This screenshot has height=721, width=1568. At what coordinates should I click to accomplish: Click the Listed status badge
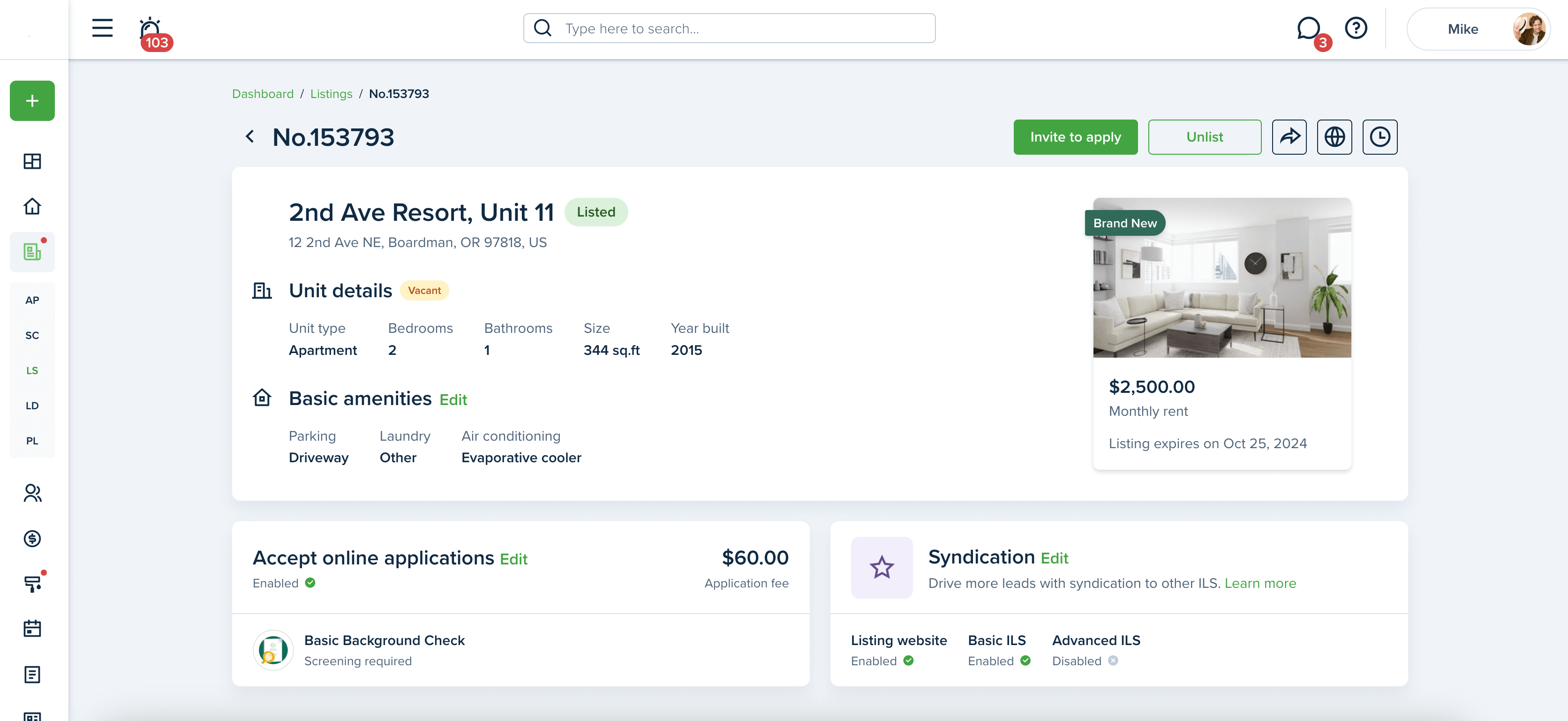[596, 212]
